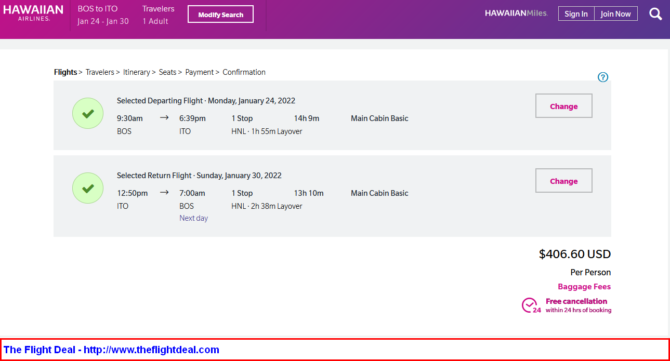Click the Jan 24 - Jan 30 dates
The height and width of the screenshot is (361, 670).
click(x=103, y=21)
